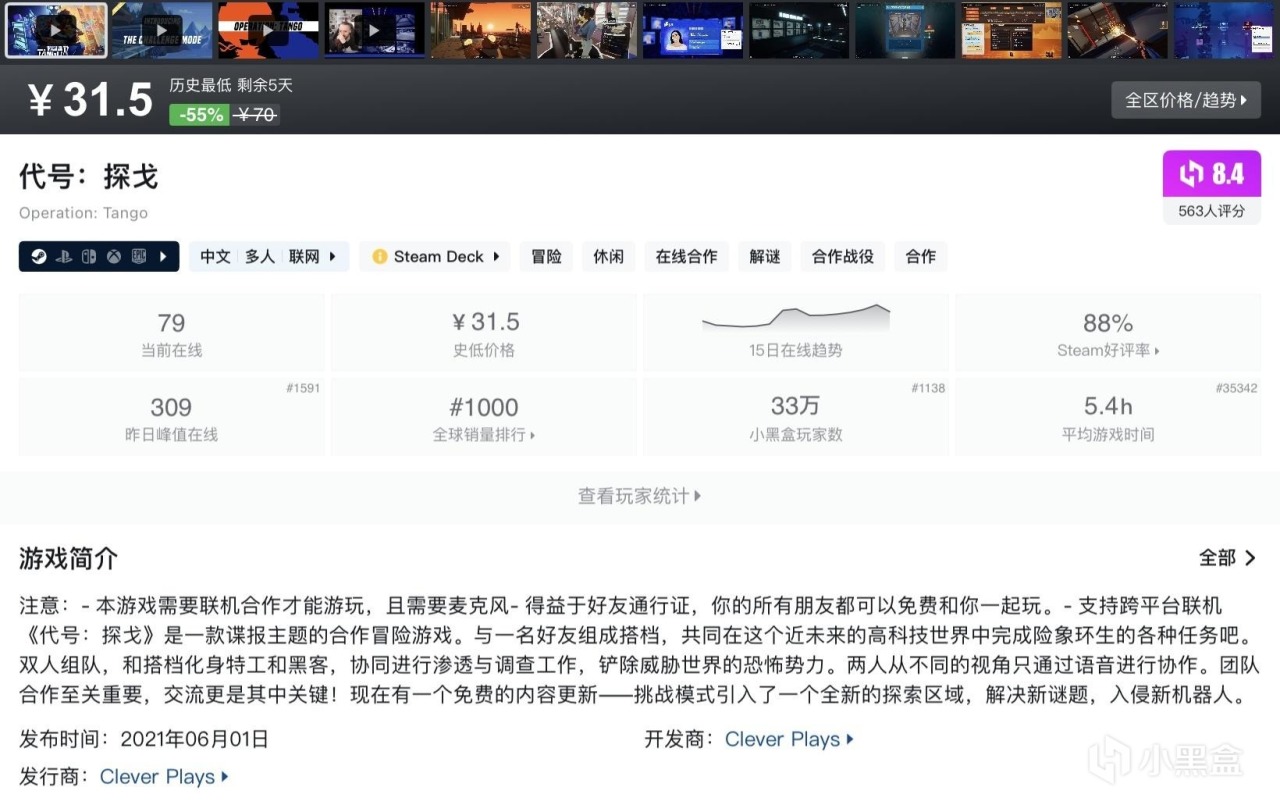Open the 全区价格/趋势 price trends
The image size is (1280, 805).
click(1186, 100)
